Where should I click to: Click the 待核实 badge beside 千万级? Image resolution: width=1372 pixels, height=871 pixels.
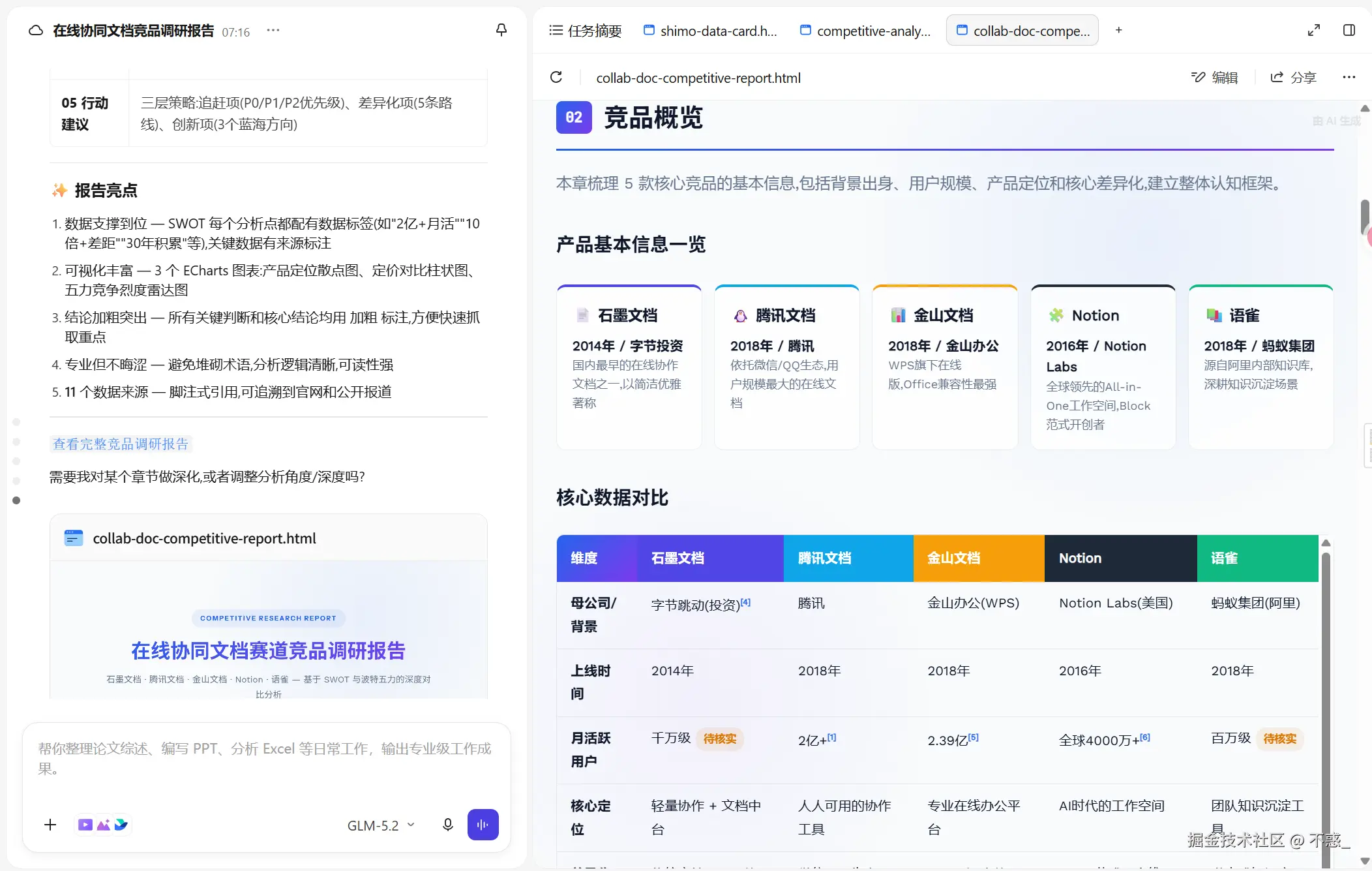pyautogui.click(x=720, y=739)
